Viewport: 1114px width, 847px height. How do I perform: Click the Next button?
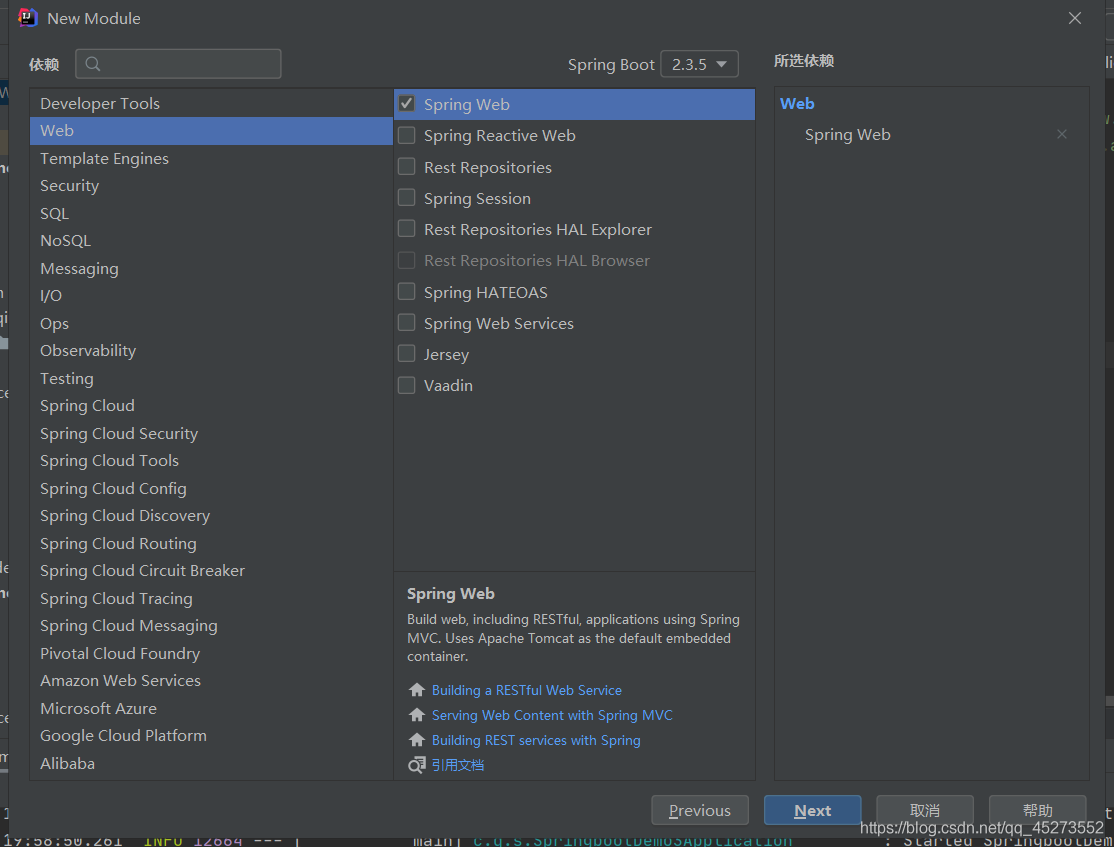tap(812, 810)
